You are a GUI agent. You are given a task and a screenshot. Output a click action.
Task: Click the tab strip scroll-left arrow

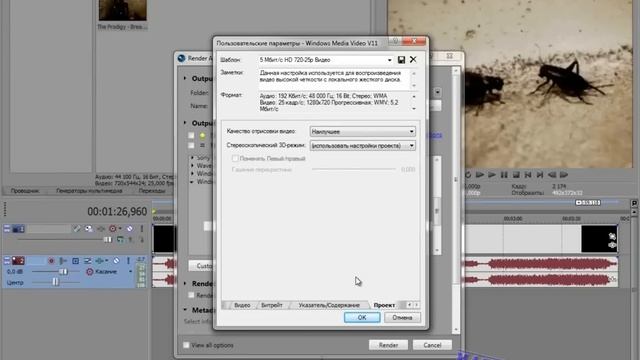pos(409,305)
